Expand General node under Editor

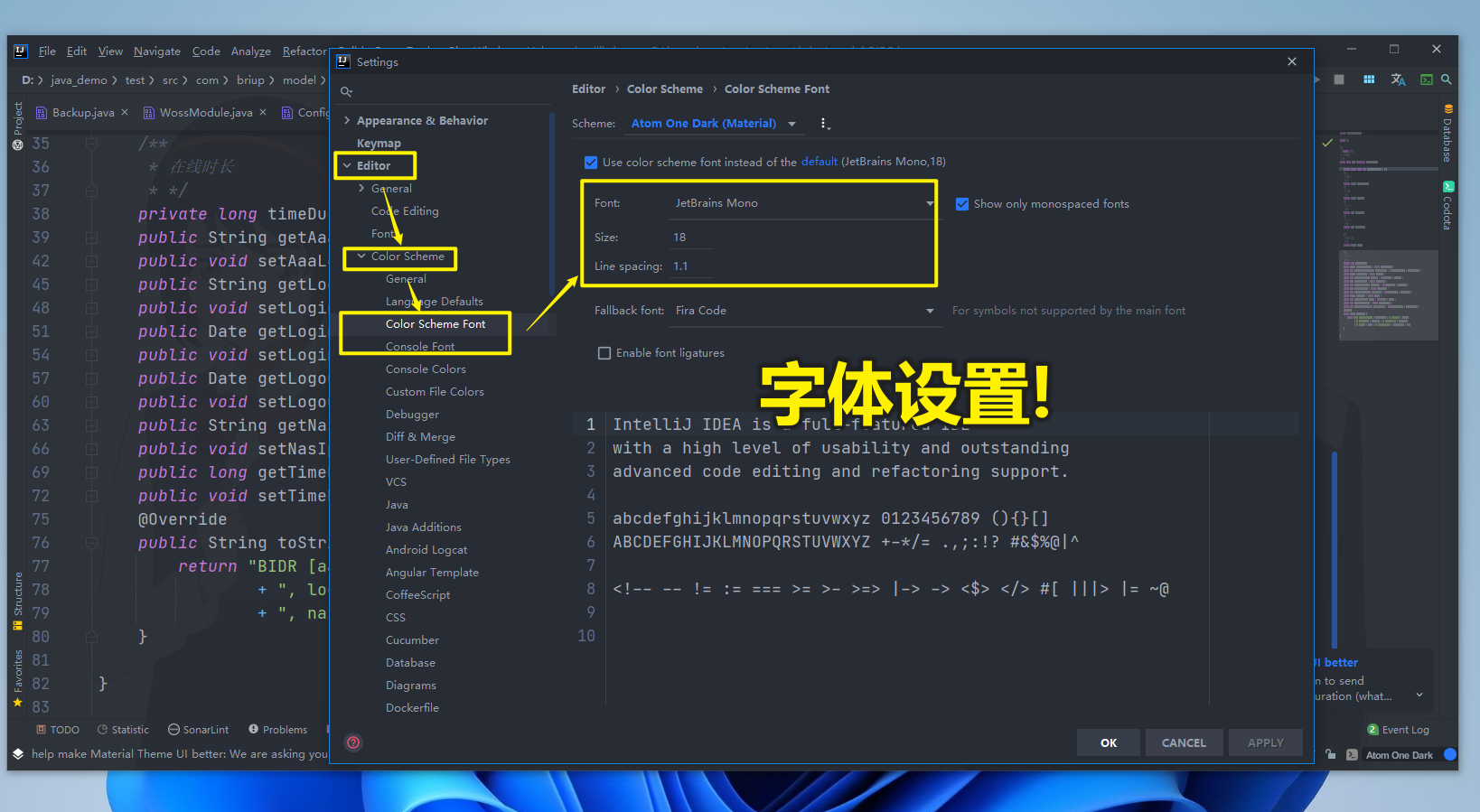click(x=362, y=188)
